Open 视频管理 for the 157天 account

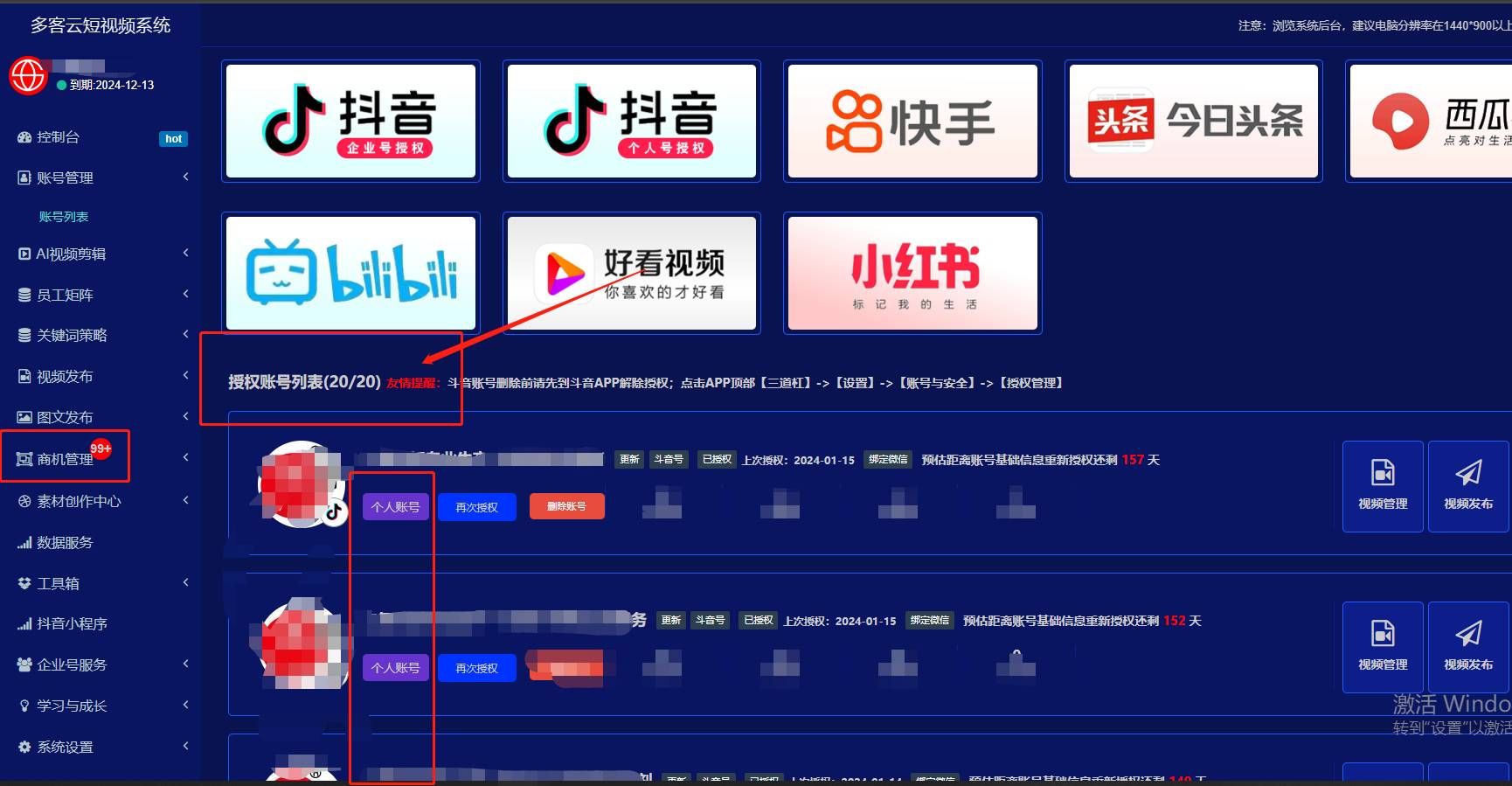pyautogui.click(x=1383, y=486)
